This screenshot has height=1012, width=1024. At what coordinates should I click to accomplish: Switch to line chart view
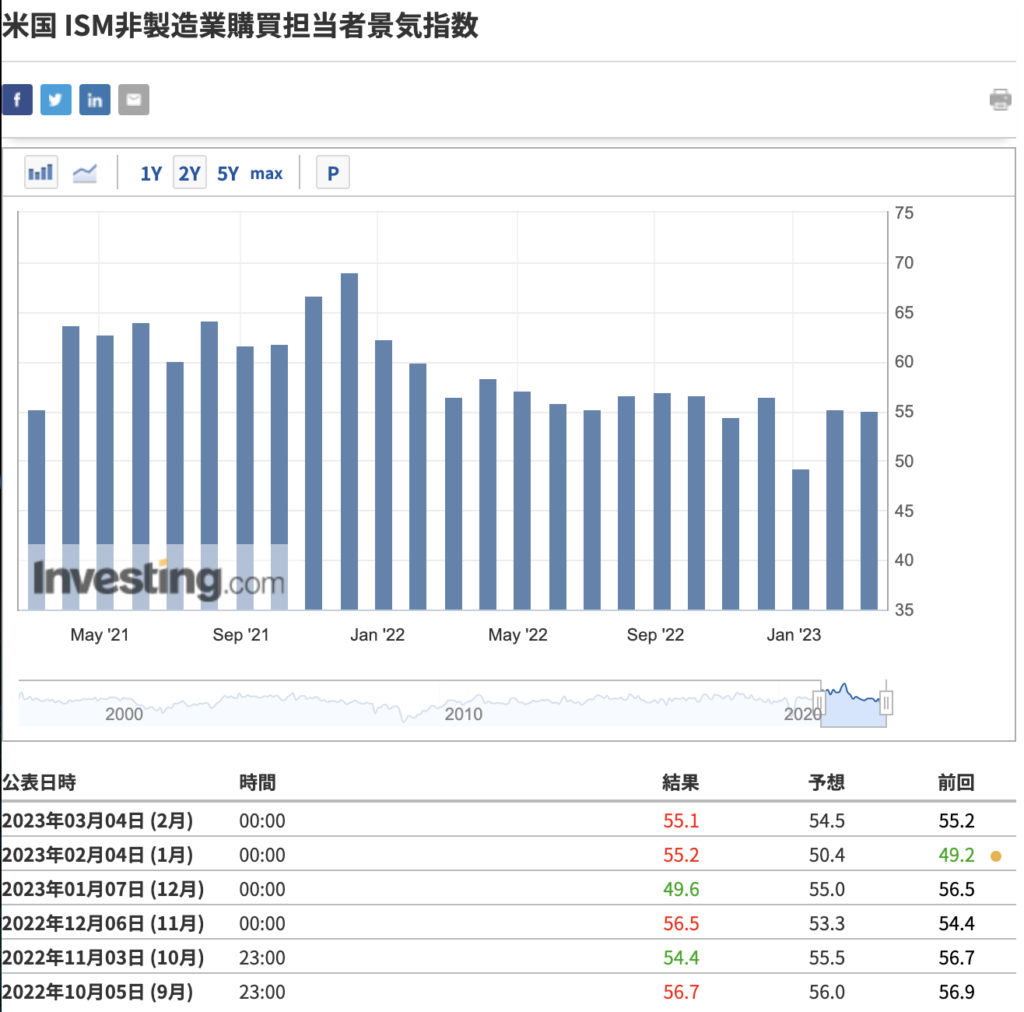click(85, 173)
